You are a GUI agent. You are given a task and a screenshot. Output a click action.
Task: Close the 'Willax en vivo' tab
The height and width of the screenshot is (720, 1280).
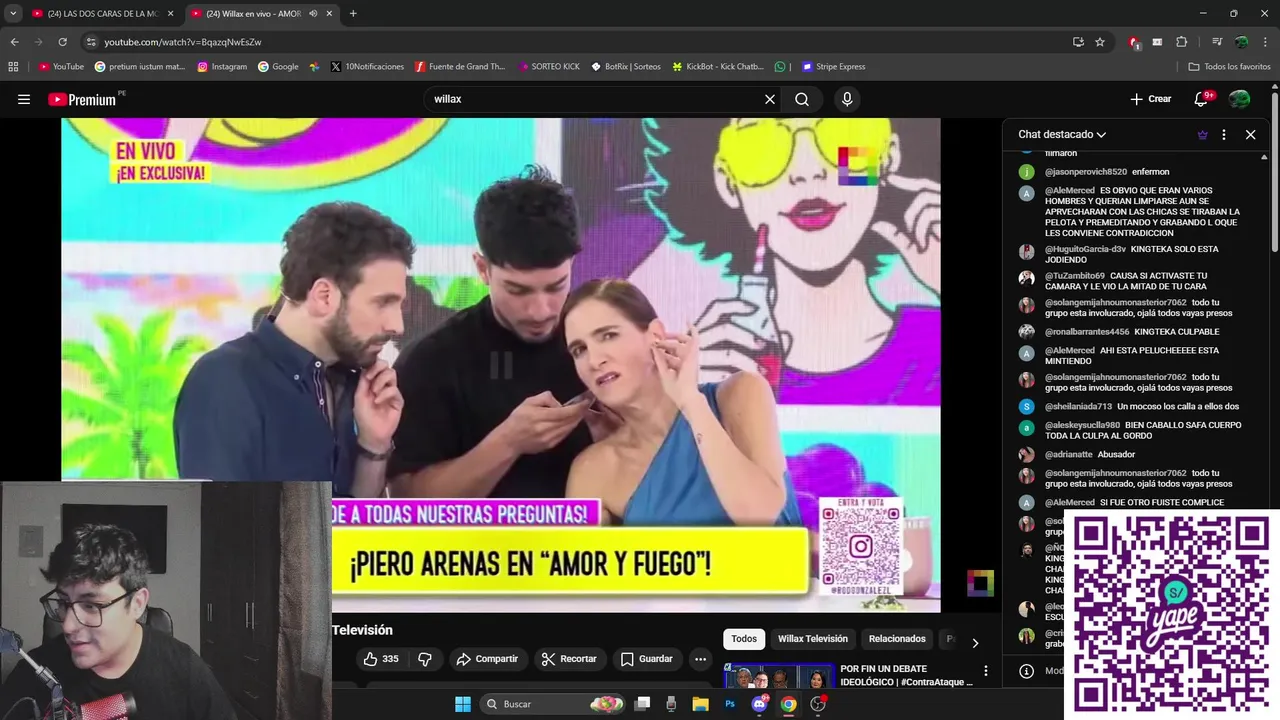coord(329,14)
